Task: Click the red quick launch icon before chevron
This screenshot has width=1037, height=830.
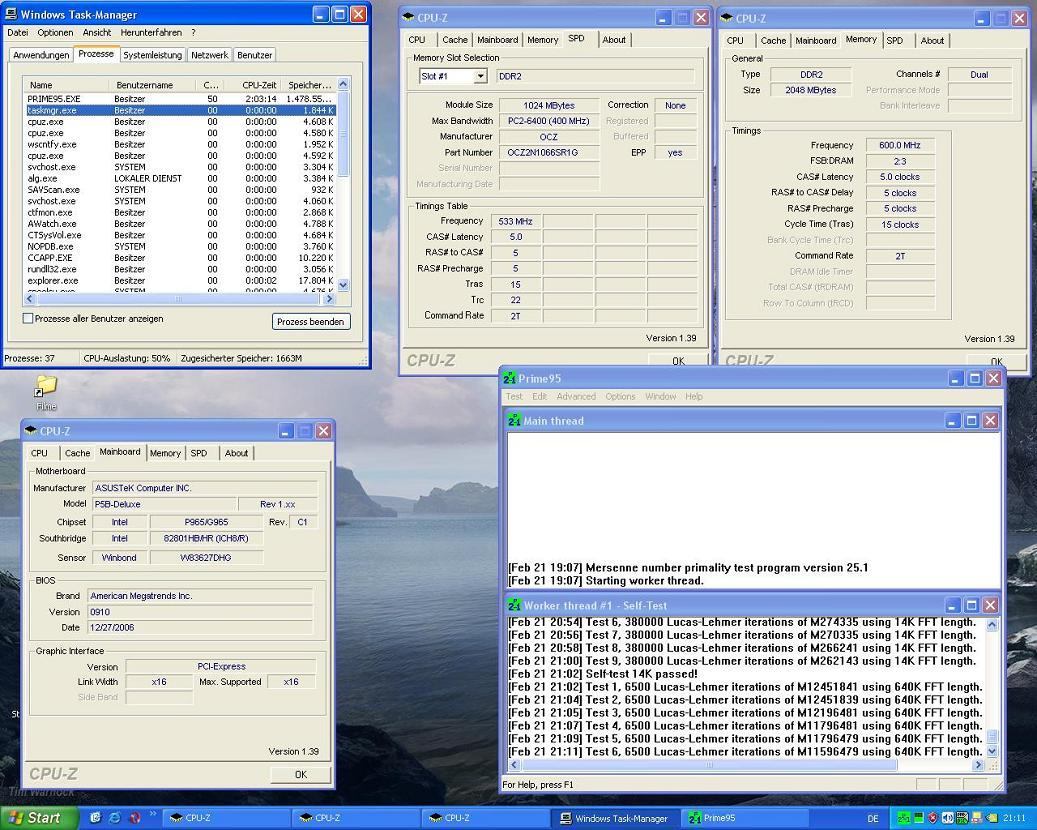Action: pos(134,818)
